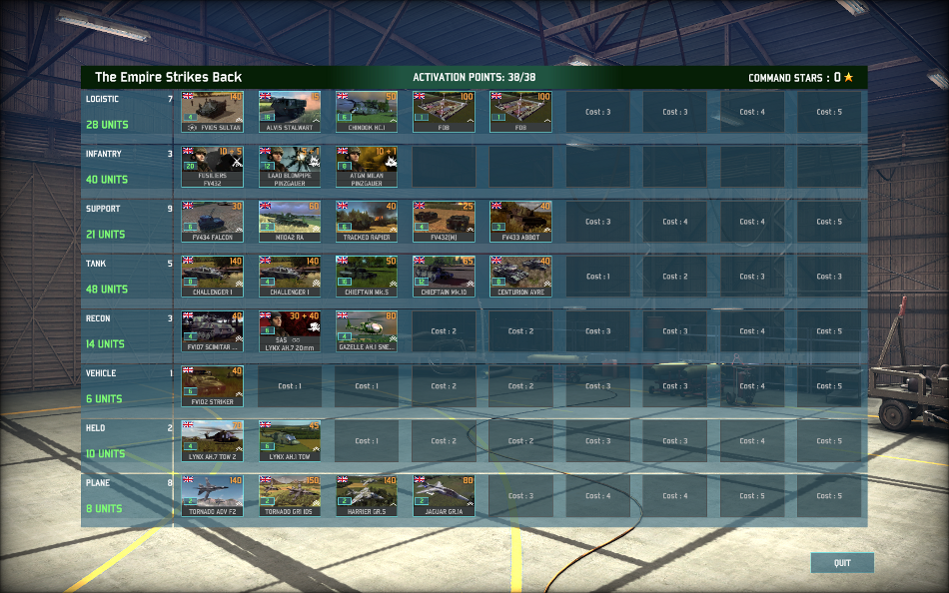Choose the Chieftain Mk.5 tank card
Screen dimensions: 949x593
(367, 277)
